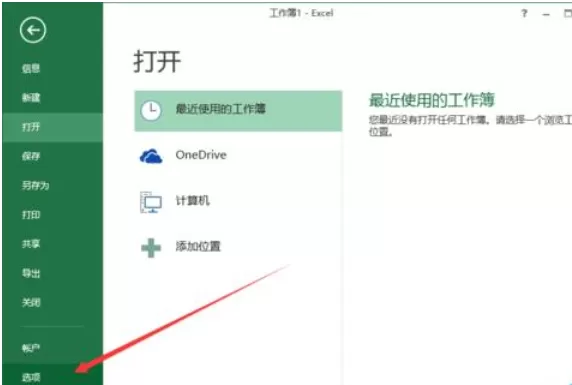Open the 共享 menu item
Screen dimensions: 572x385
click(31, 244)
